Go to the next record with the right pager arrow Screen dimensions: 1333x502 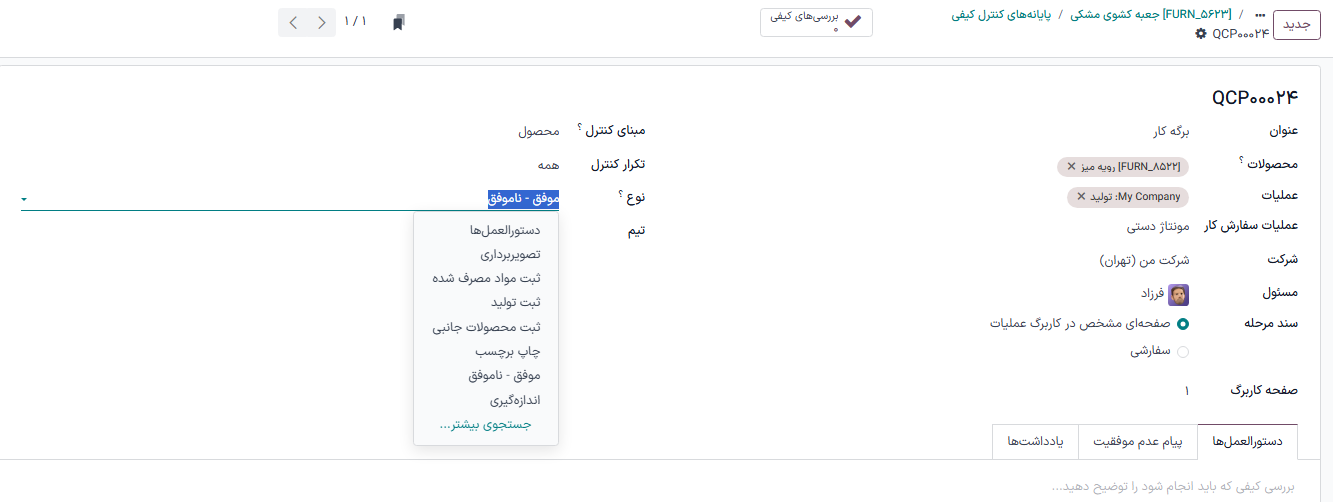(321, 22)
